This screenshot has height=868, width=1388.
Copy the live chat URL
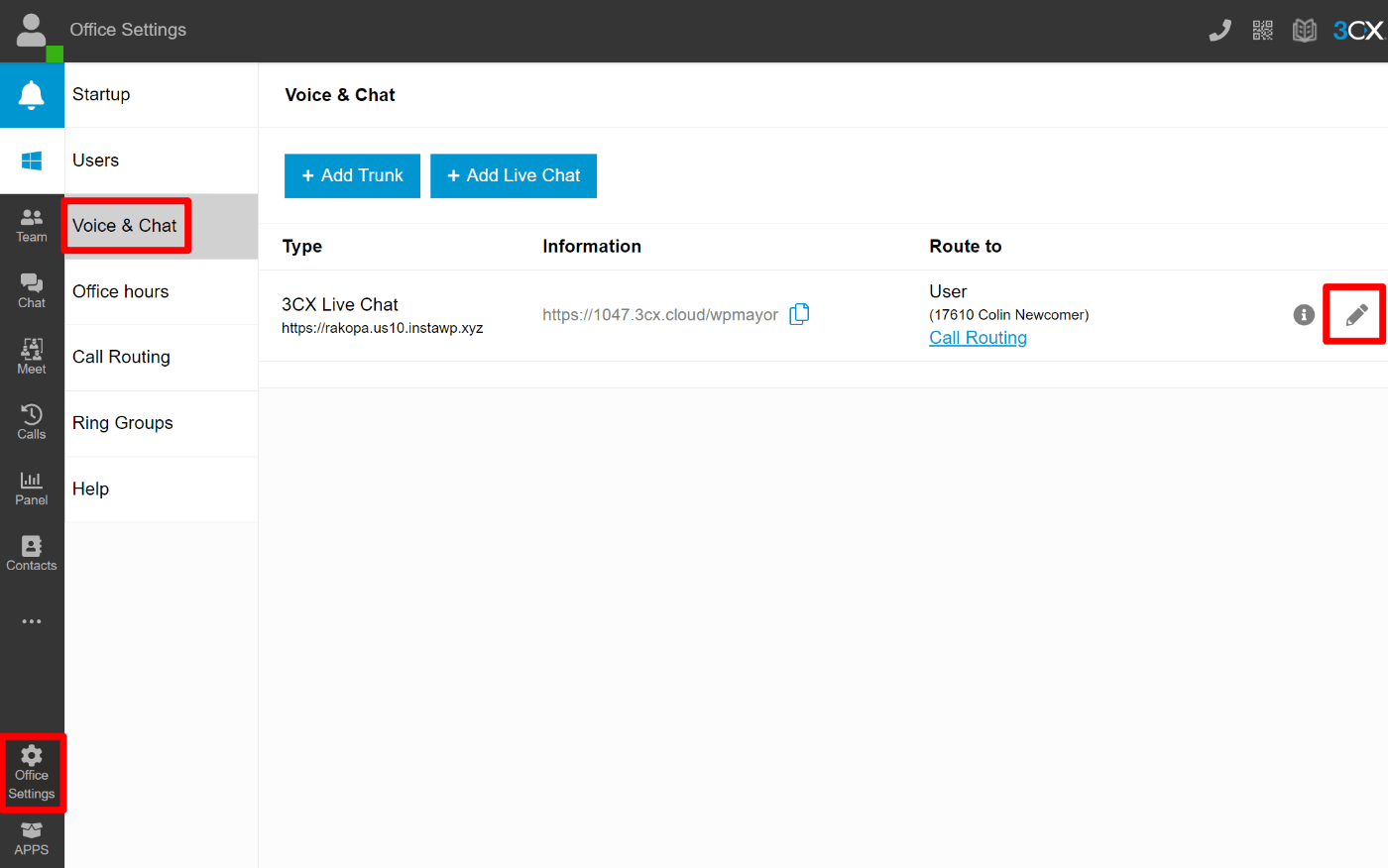point(799,314)
